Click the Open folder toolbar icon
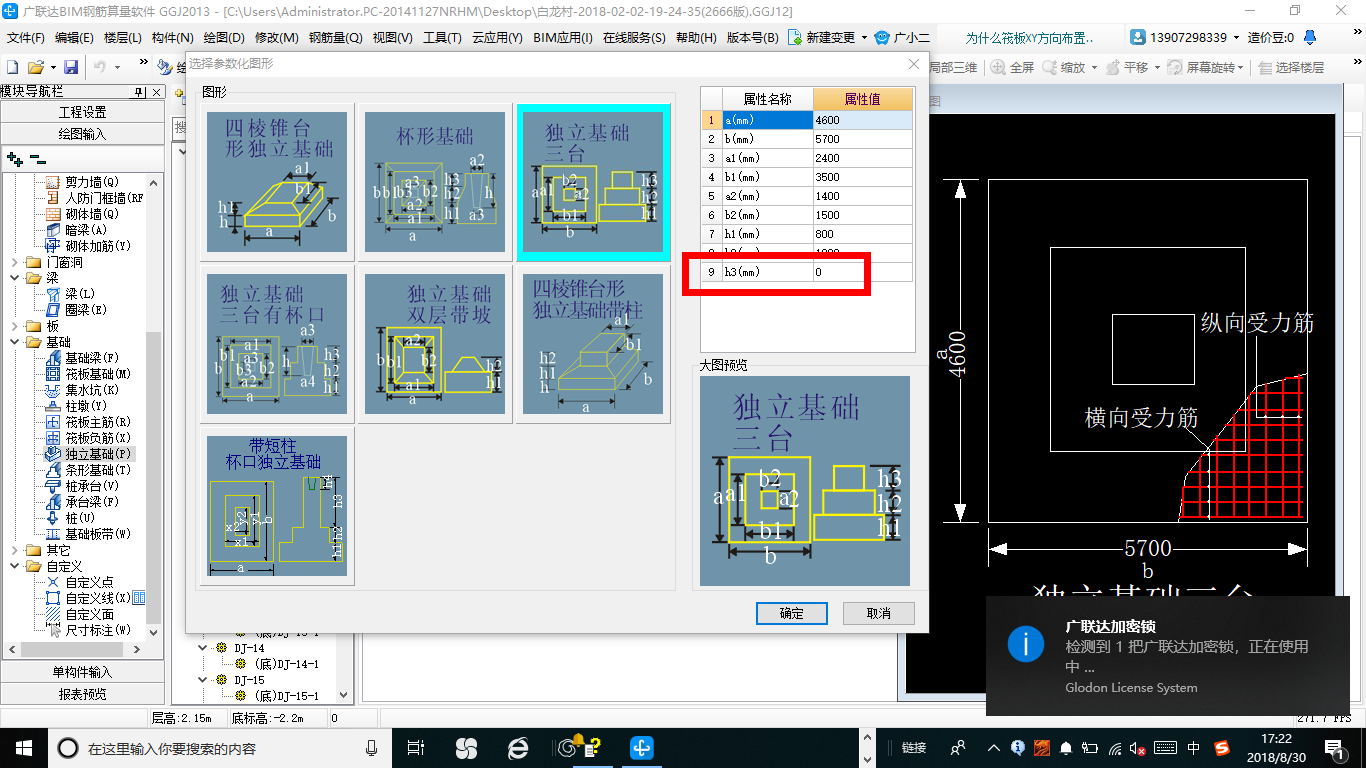1366x768 pixels. 35,67
